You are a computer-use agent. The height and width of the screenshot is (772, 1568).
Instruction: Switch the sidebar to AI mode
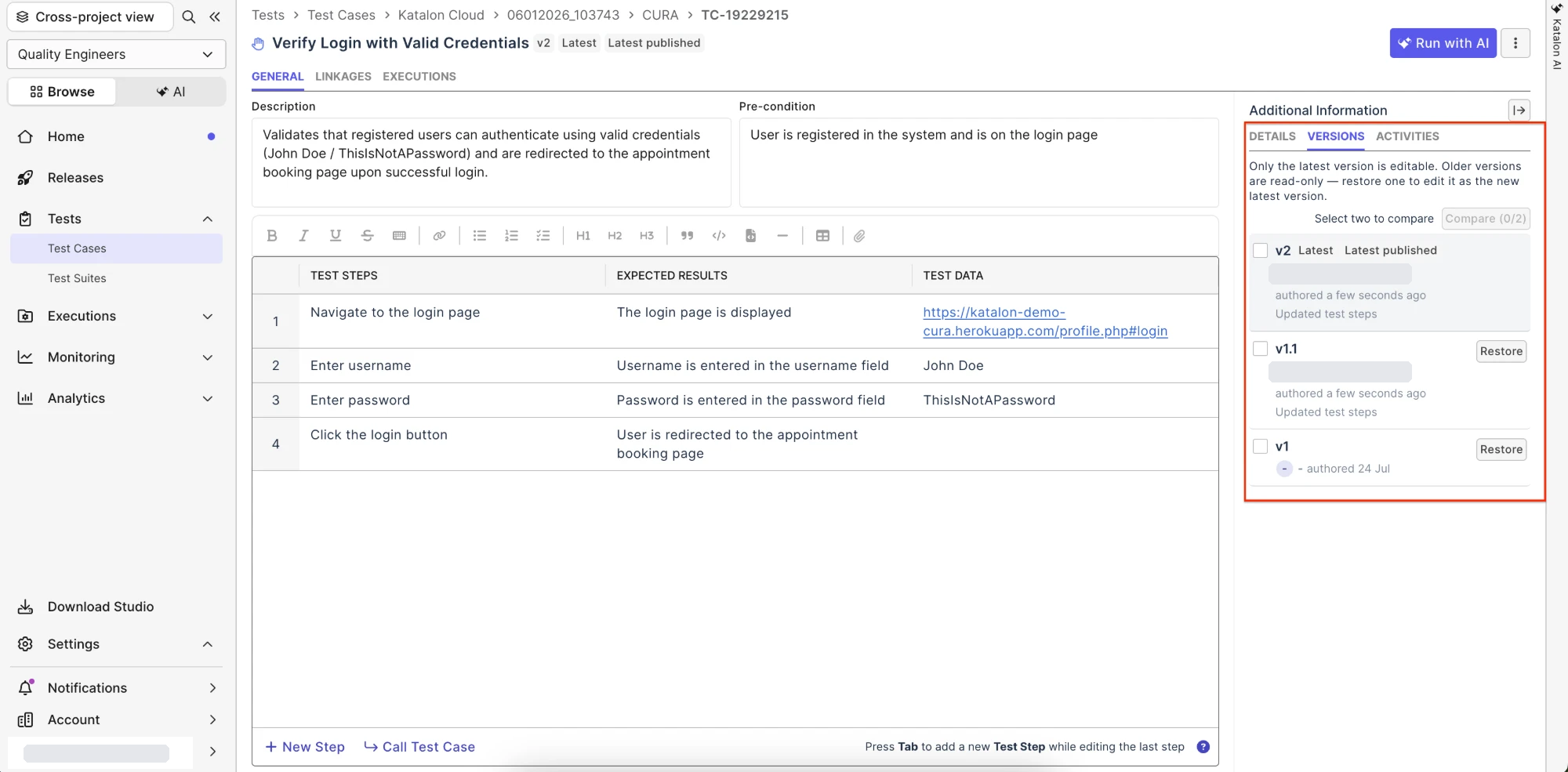click(171, 92)
